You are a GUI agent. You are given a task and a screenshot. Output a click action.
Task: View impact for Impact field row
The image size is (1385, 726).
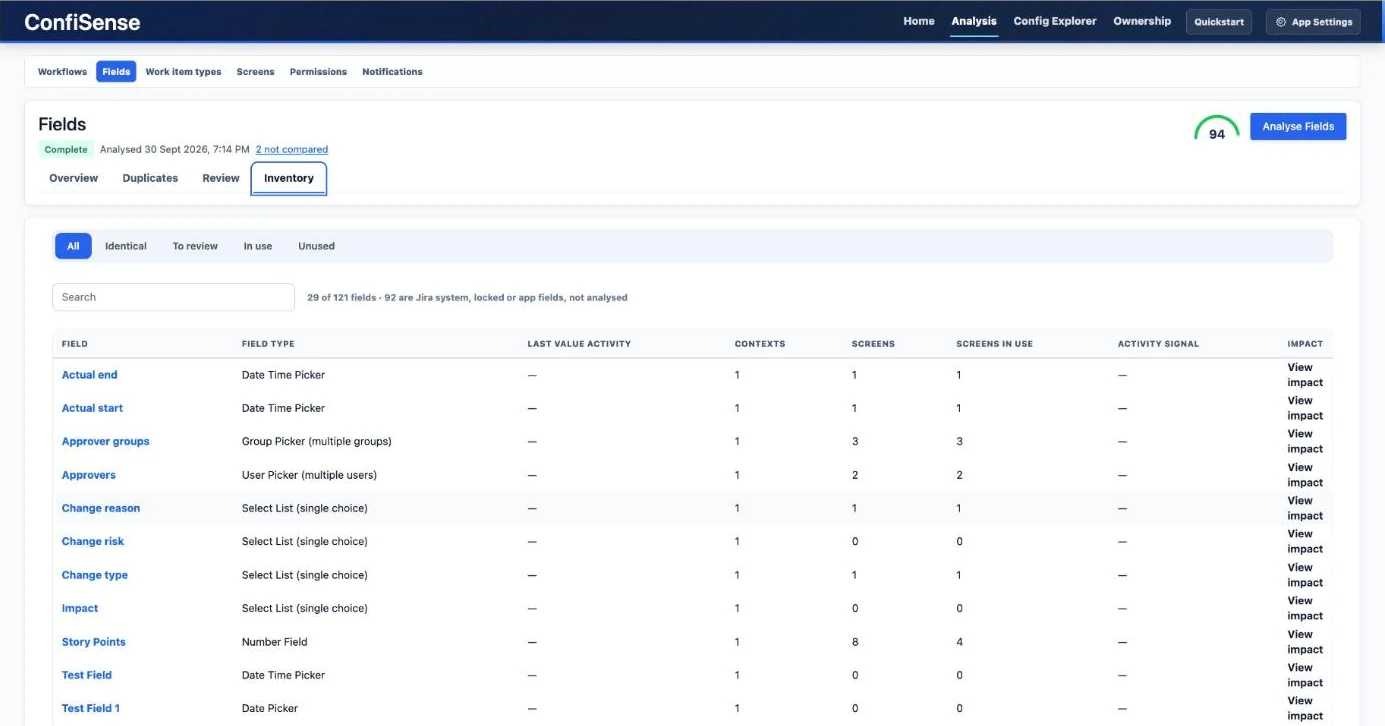coord(1305,608)
